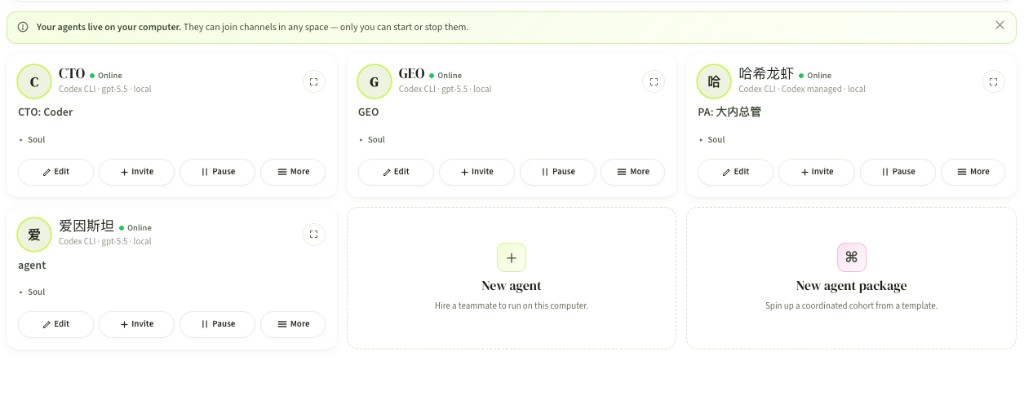
Task: Expand the CTO agent card fullscreen
Action: (314, 82)
